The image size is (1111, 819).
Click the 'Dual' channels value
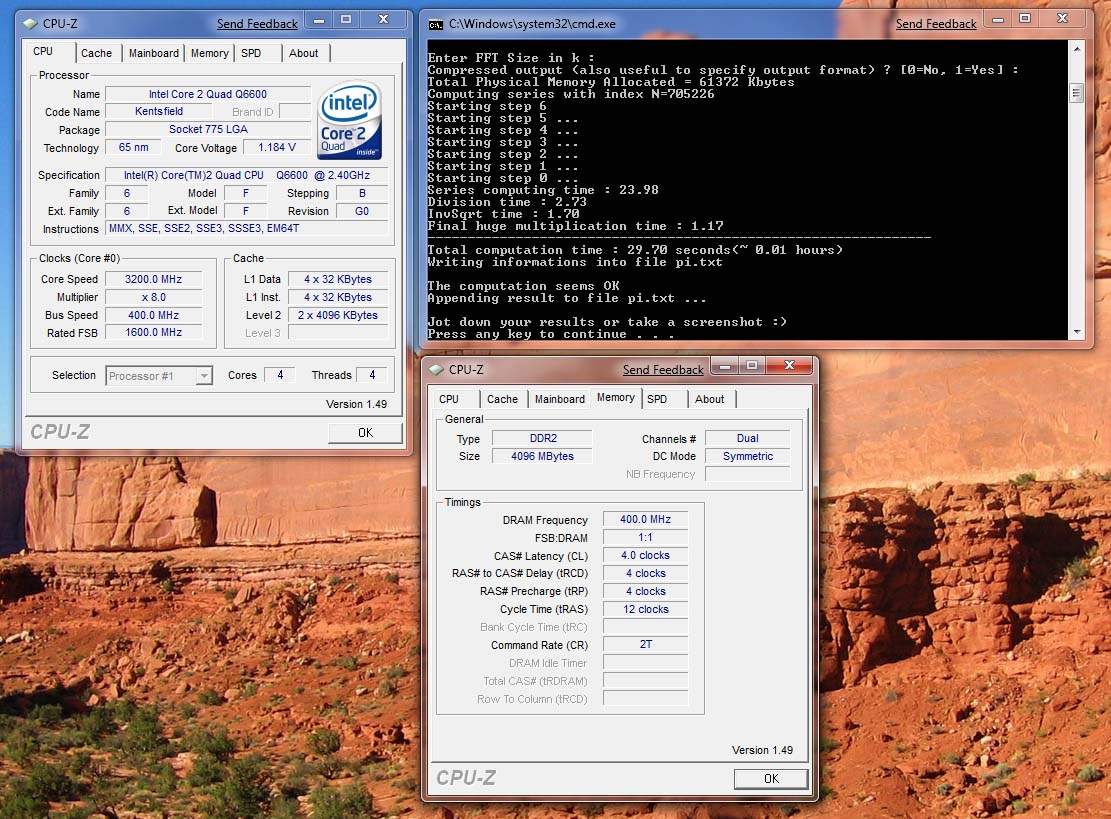(x=748, y=439)
